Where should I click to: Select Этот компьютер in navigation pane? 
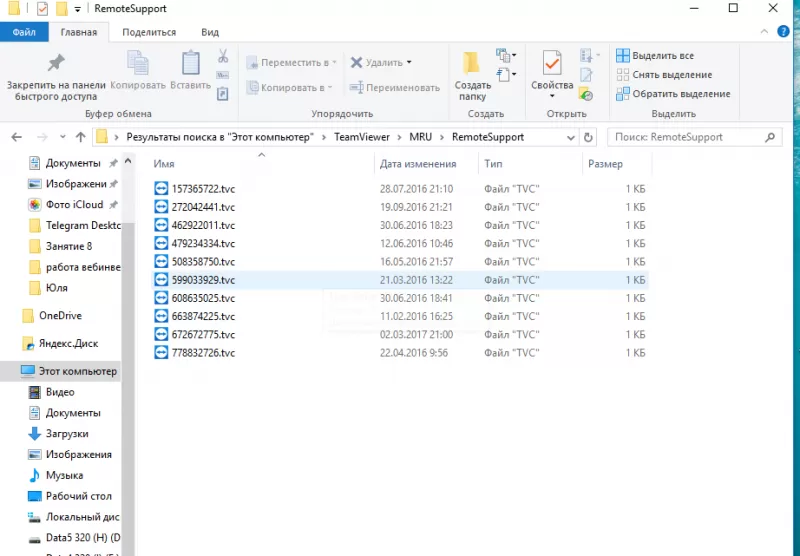click(x=60, y=371)
